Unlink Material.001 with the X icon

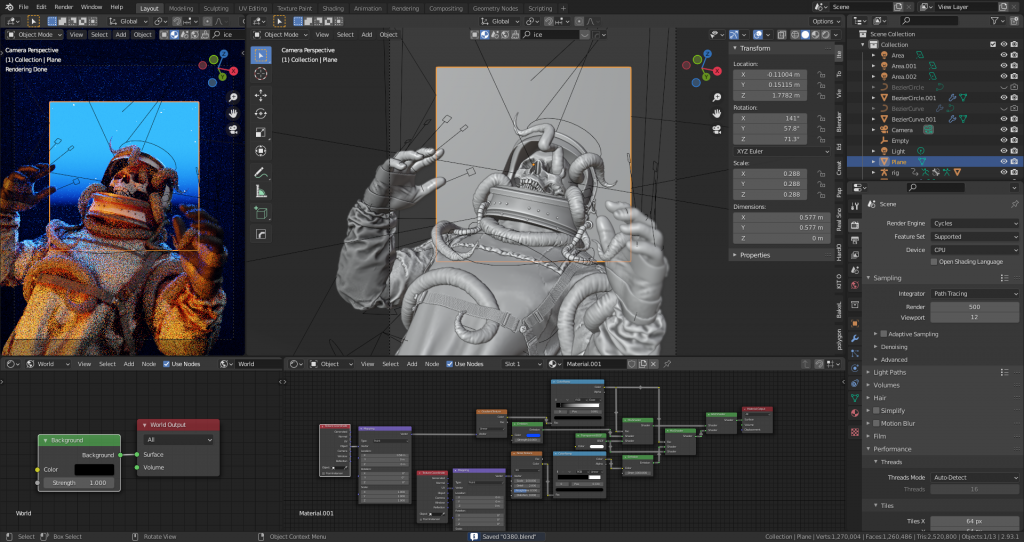653,364
